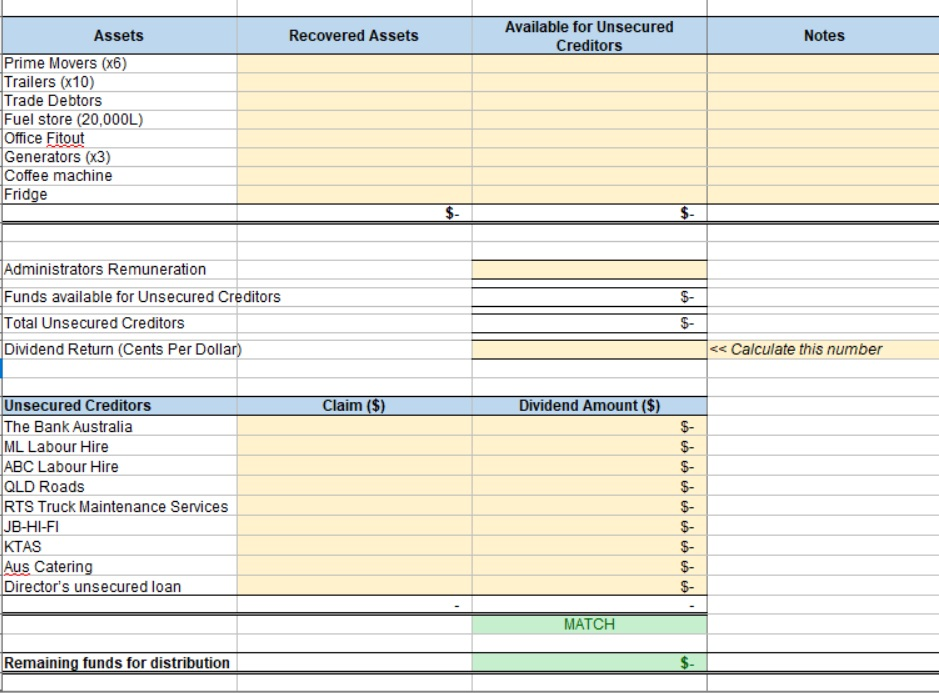Click Funds available for Unsecured Creditors label
The width and height of the screenshot is (939, 693).
[142, 297]
